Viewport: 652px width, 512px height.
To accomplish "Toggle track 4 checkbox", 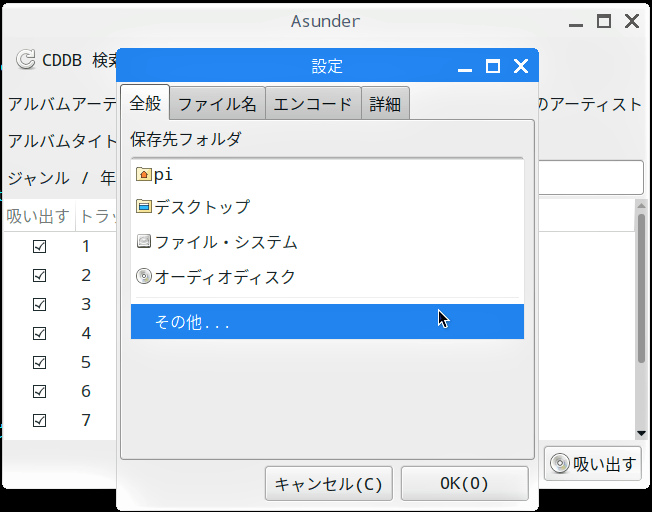I will [x=40, y=333].
